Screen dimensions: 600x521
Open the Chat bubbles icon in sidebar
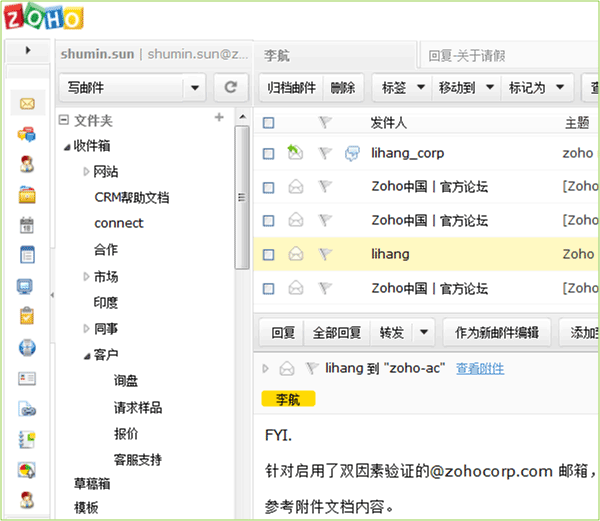coord(27,134)
